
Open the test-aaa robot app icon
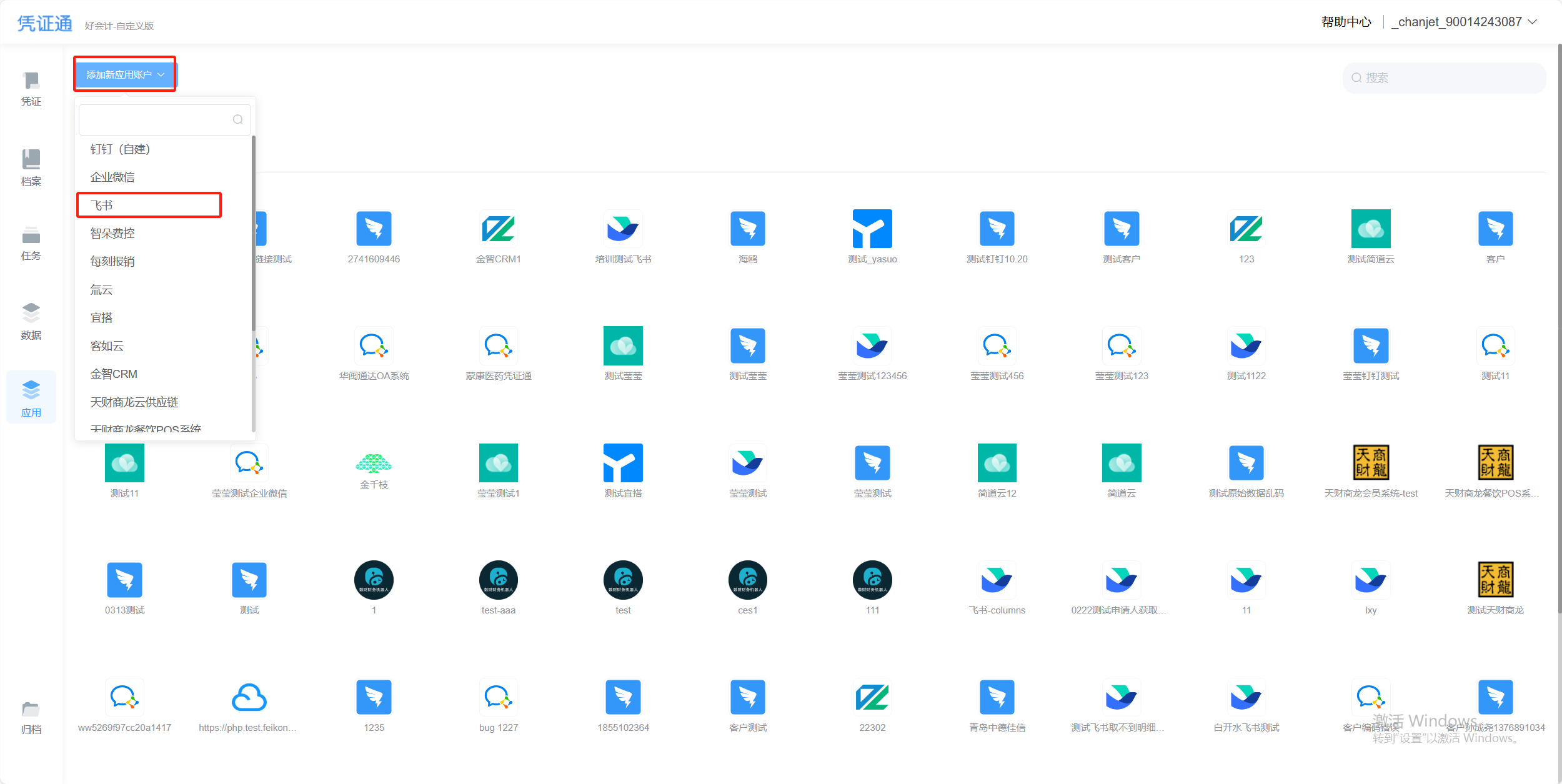(x=498, y=580)
